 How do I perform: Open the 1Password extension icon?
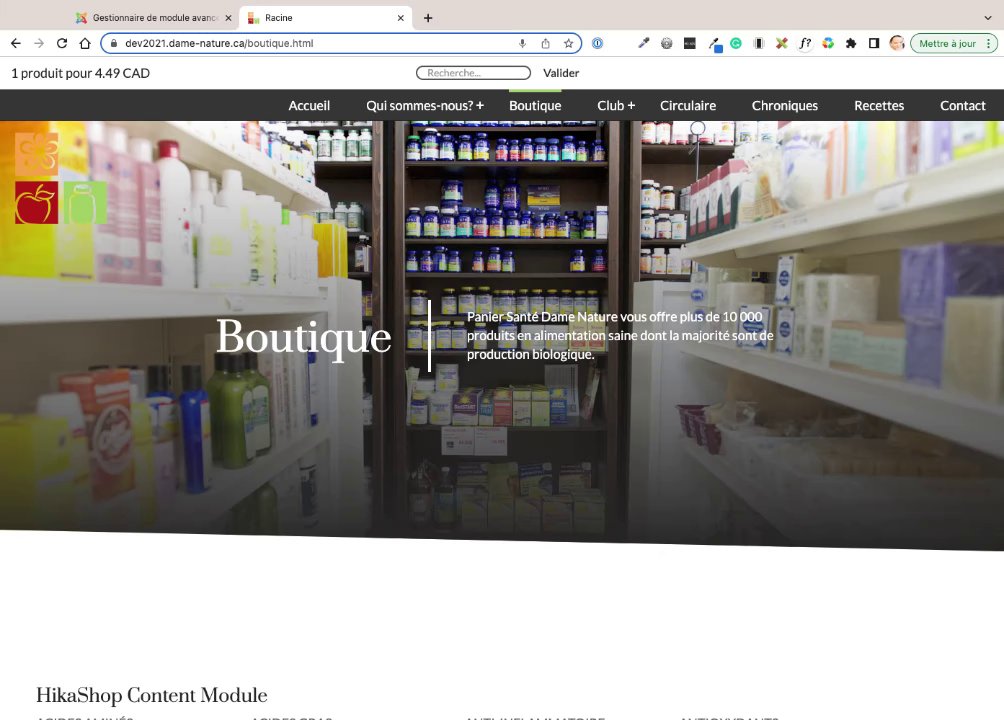tap(597, 44)
